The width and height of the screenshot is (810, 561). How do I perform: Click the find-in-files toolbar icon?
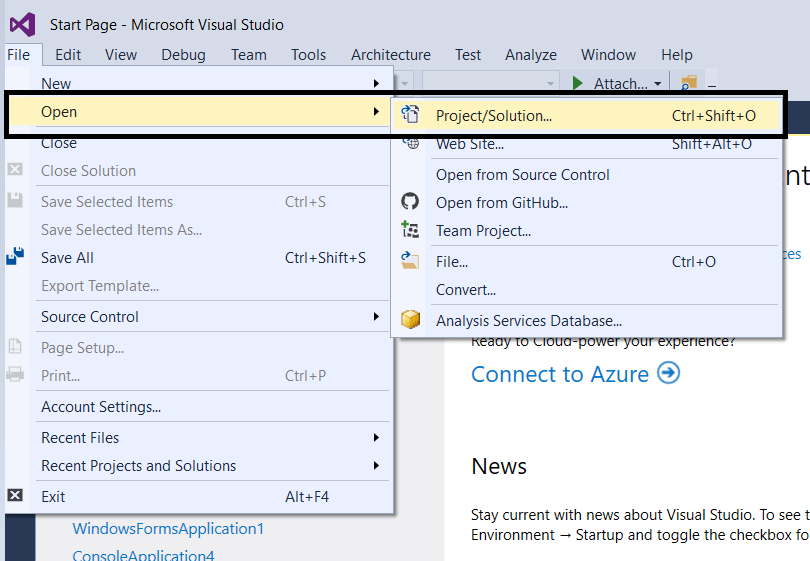tap(689, 83)
